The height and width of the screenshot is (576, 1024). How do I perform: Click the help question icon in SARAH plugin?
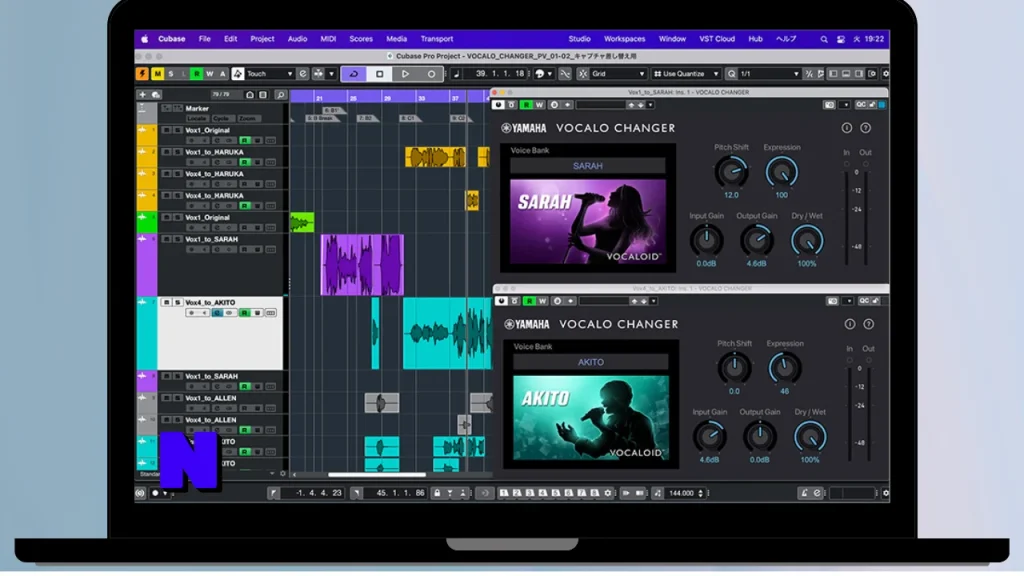(865, 128)
